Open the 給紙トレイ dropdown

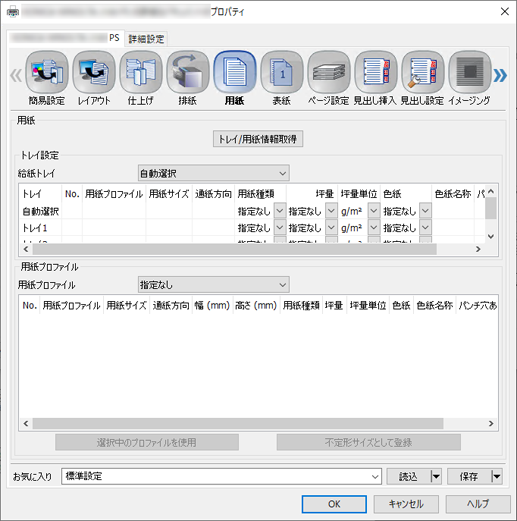coord(213,173)
